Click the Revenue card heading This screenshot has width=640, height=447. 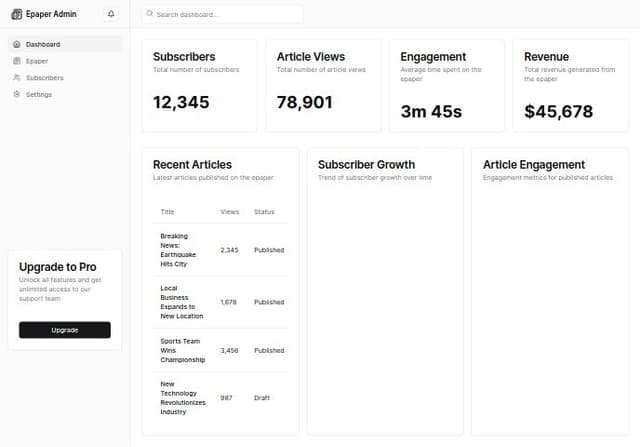(547, 57)
